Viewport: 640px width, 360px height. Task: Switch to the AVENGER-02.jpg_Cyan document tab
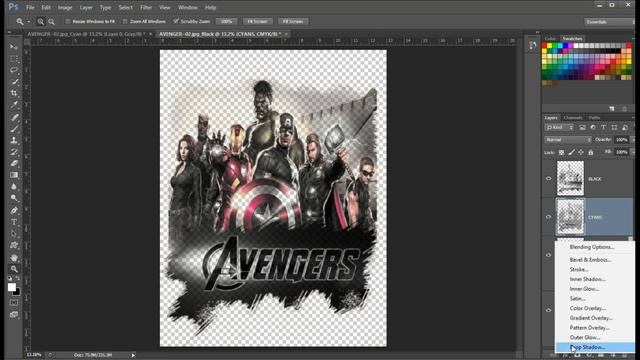(86, 34)
